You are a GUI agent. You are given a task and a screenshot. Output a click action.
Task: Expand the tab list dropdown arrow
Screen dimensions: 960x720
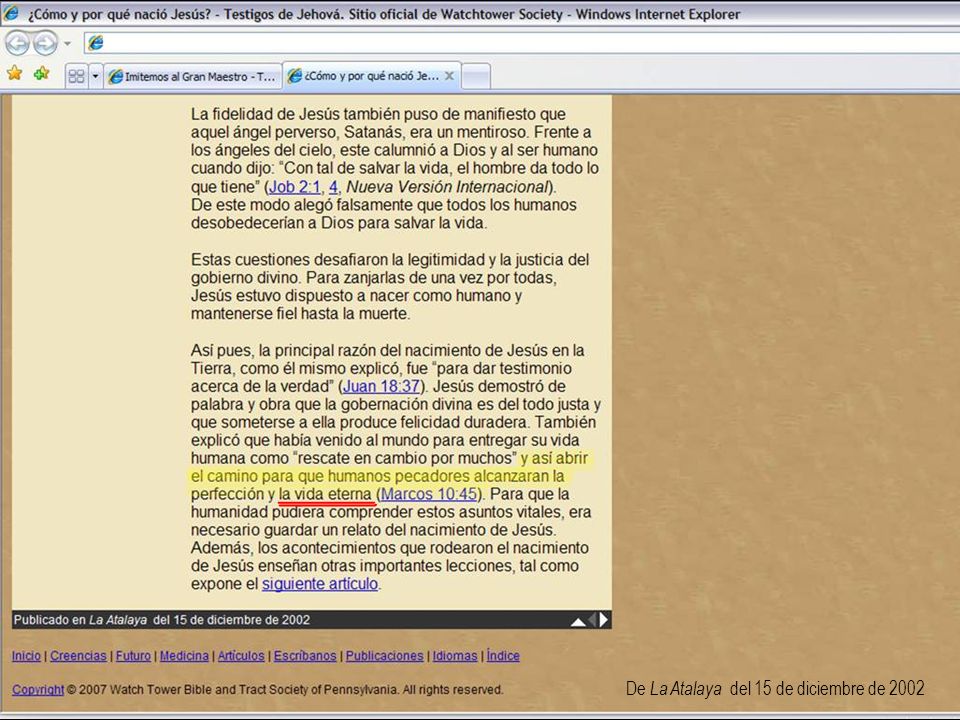click(96, 76)
